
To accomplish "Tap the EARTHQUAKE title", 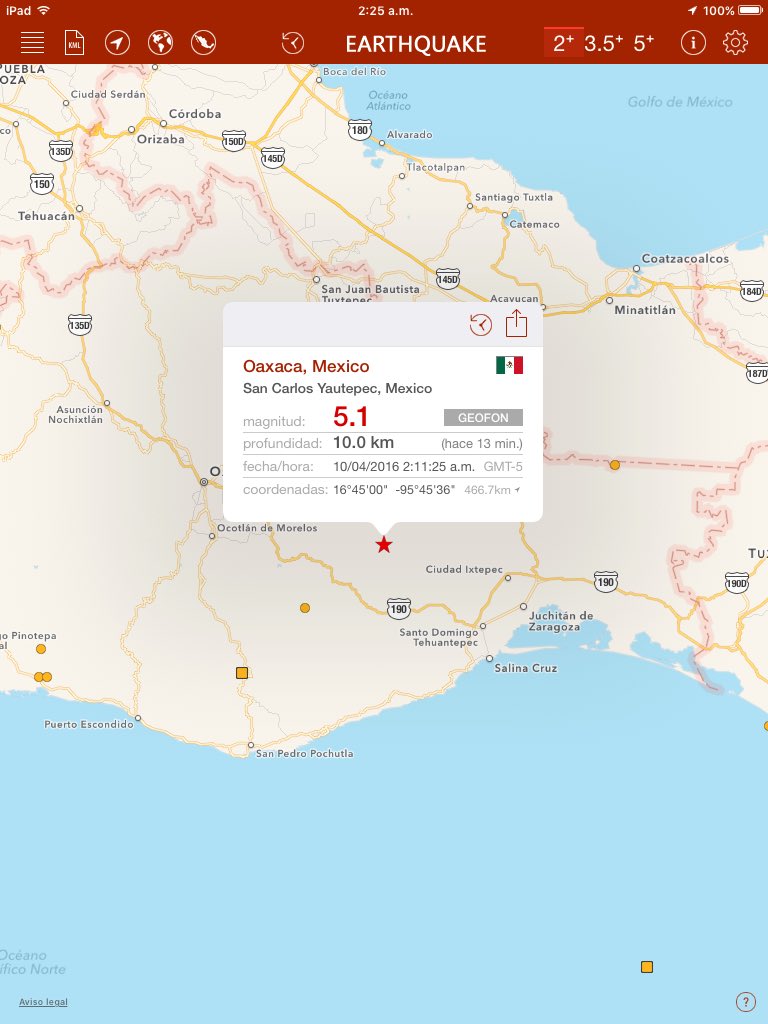I will [x=416, y=44].
